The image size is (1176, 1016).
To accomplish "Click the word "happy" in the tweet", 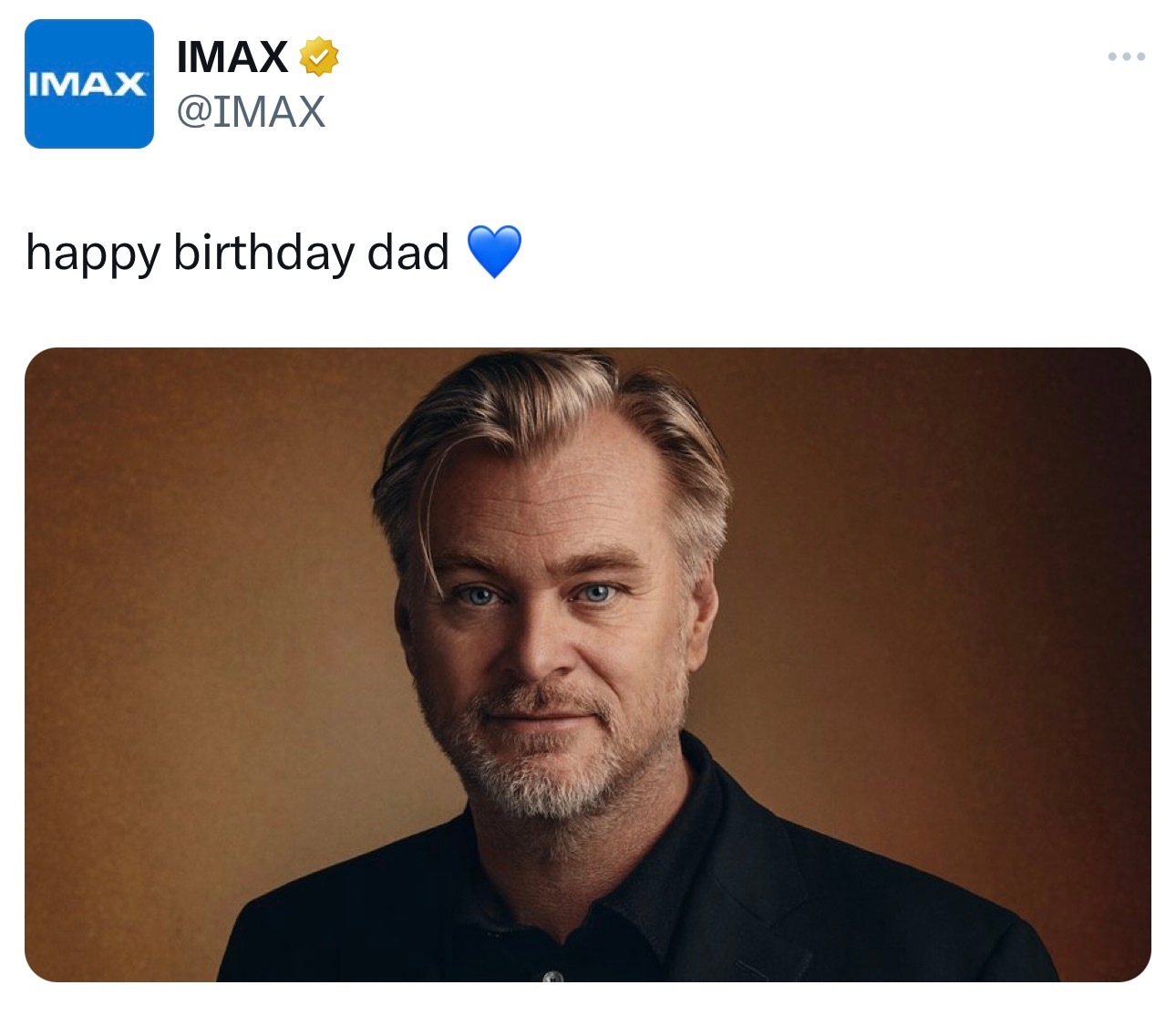I will coord(93,253).
